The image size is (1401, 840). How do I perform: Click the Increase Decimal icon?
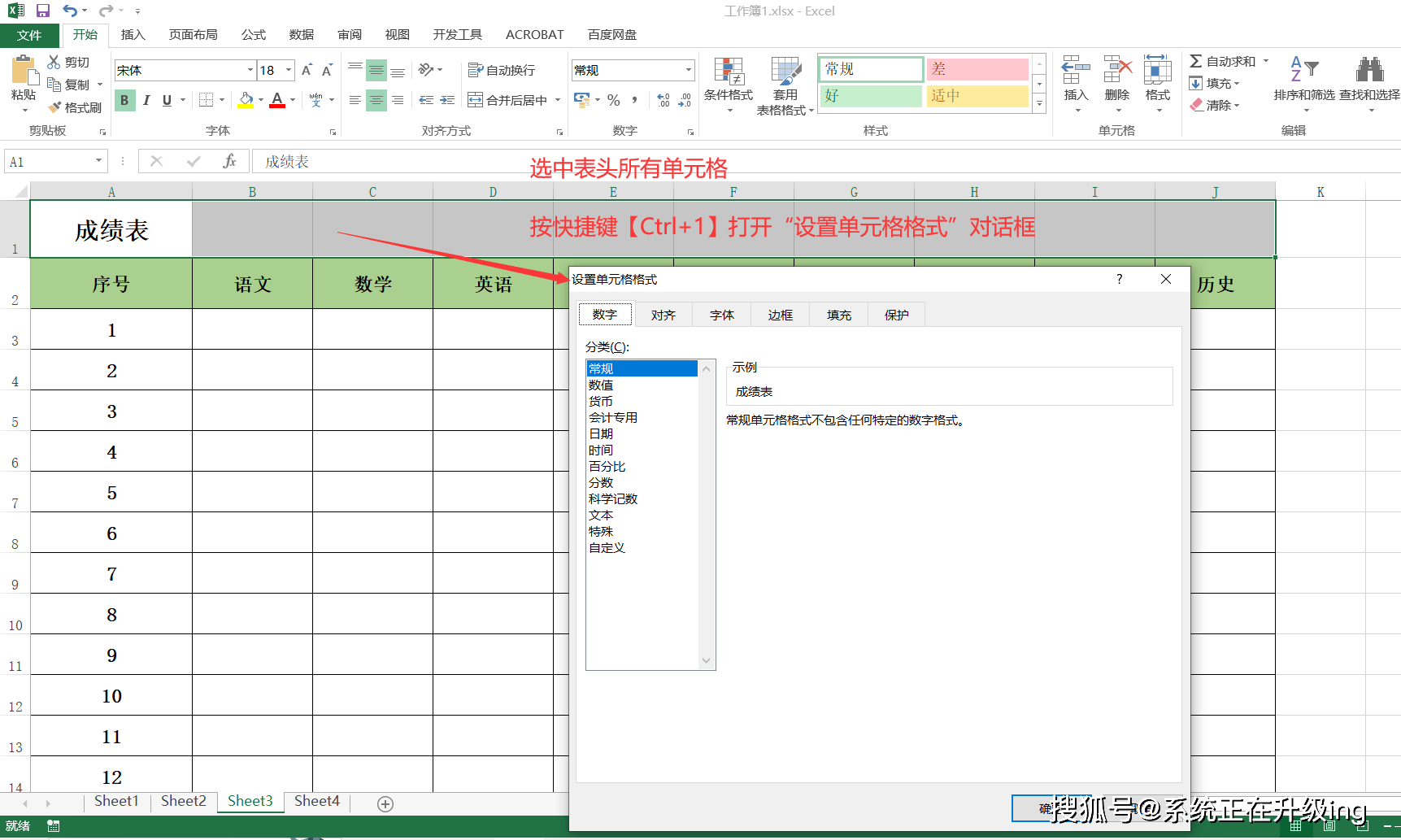(x=663, y=99)
